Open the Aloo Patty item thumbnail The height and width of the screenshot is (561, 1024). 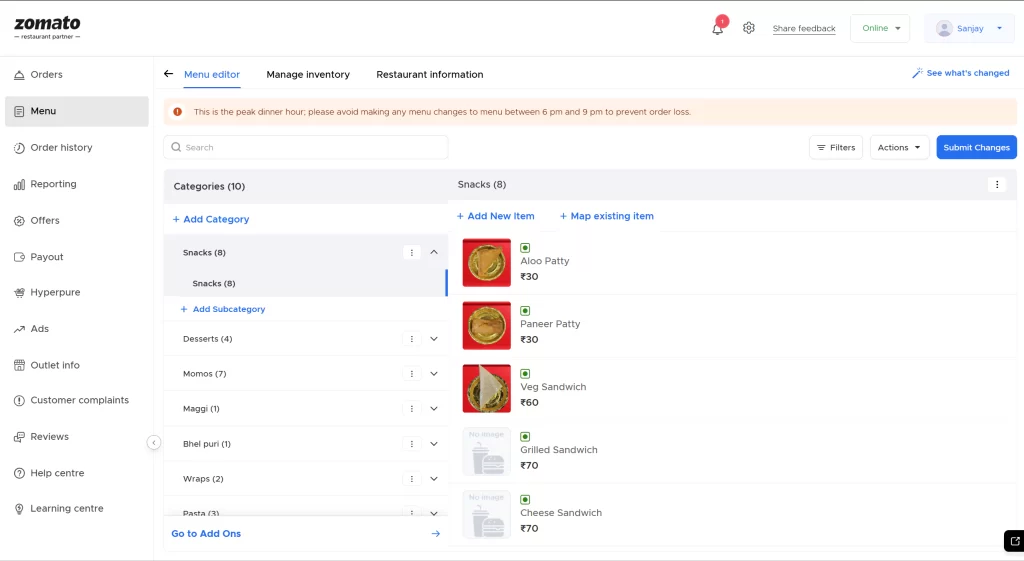click(487, 263)
